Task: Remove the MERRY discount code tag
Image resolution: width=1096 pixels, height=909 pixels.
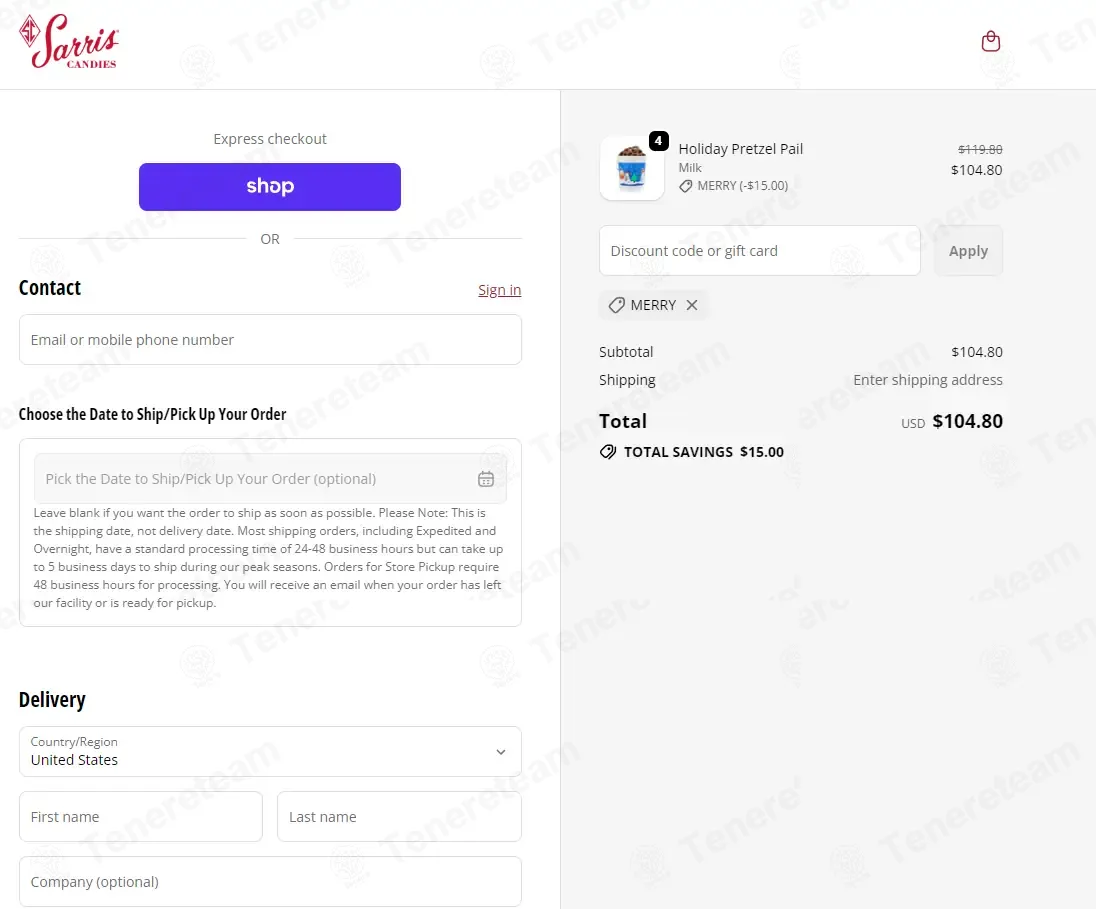Action: click(692, 305)
